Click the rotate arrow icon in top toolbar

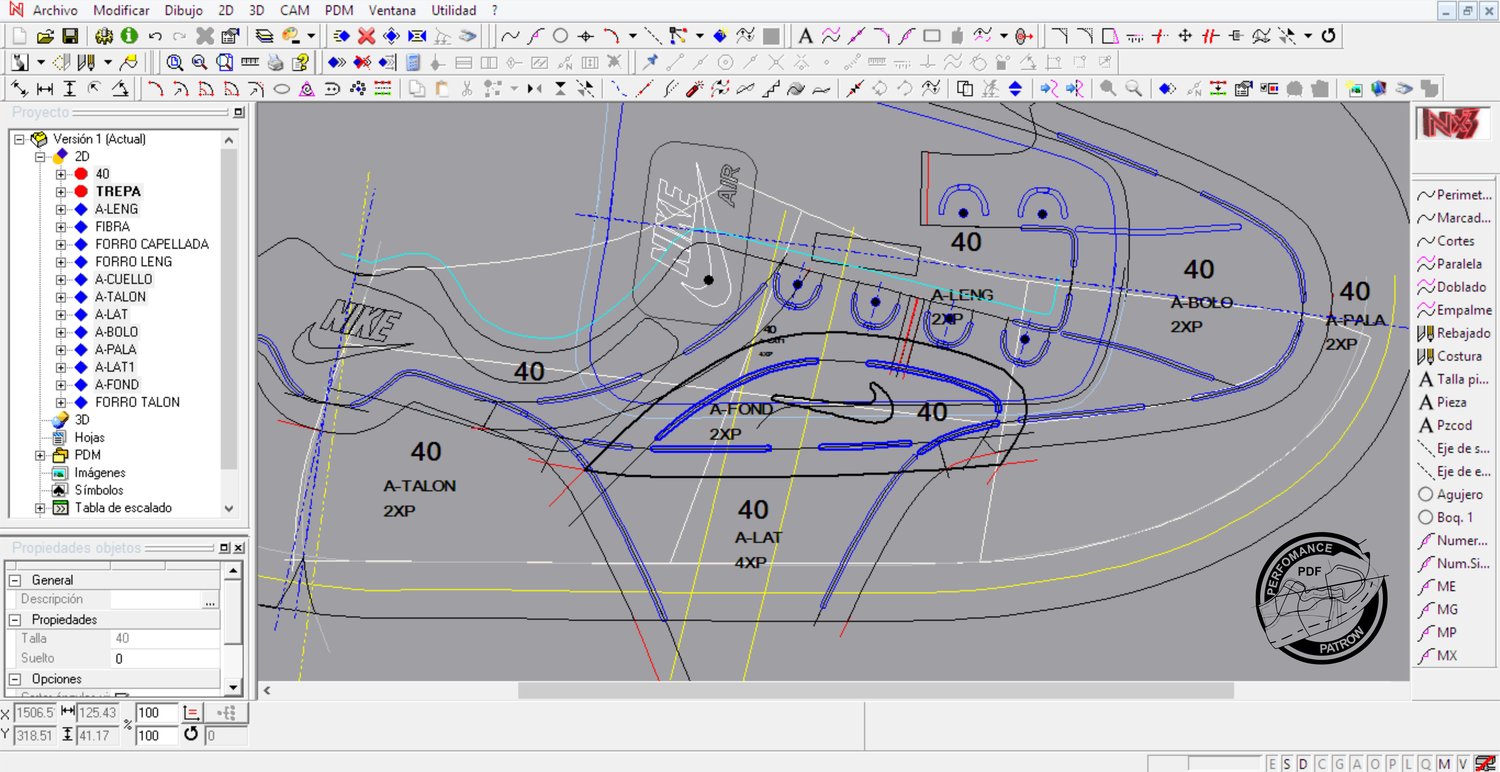(1328, 36)
